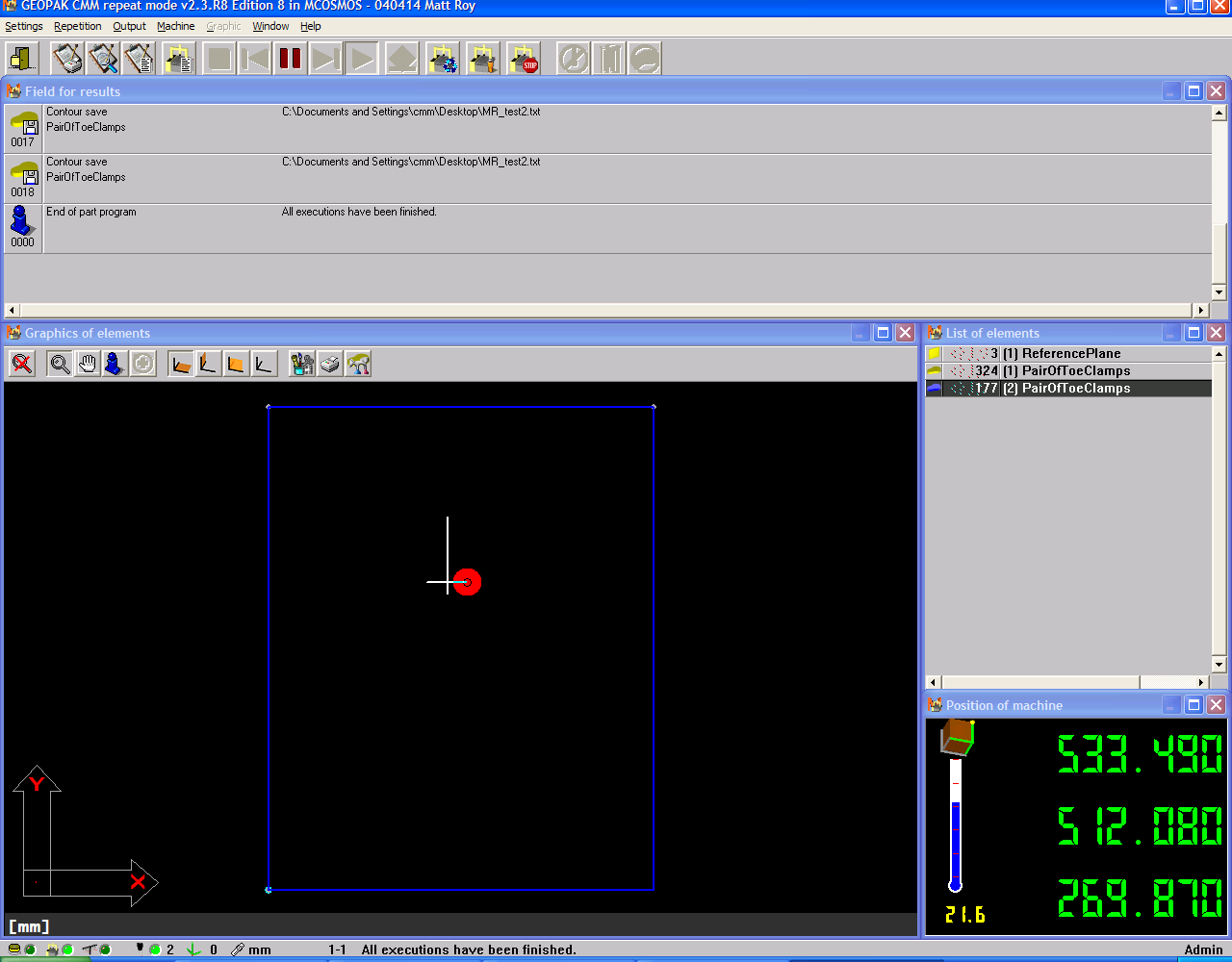This screenshot has width=1232, height=962.
Task: Click the List of elements scroll down arrow
Action: 1219,664
